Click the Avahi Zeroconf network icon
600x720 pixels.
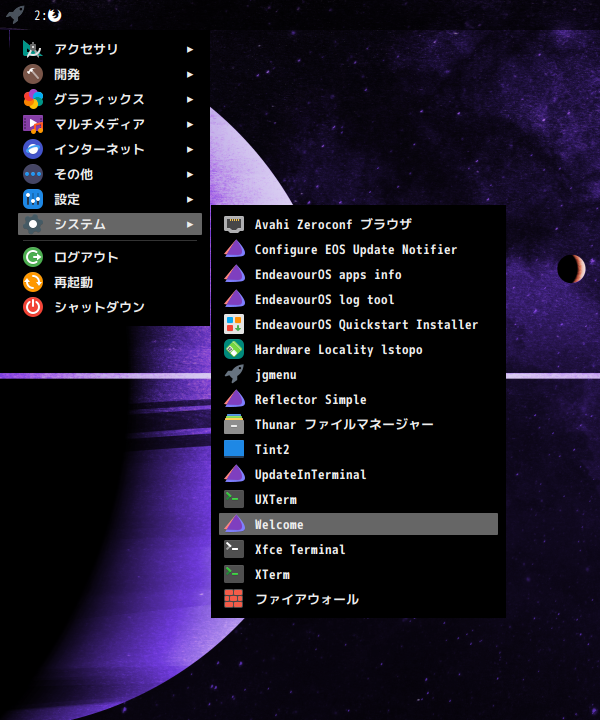[234, 224]
